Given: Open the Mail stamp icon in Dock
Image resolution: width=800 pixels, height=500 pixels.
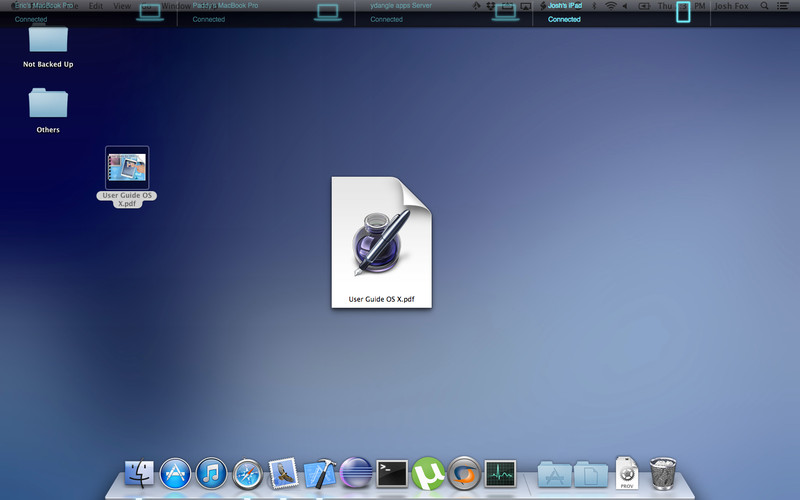Looking at the screenshot, I should [284, 473].
